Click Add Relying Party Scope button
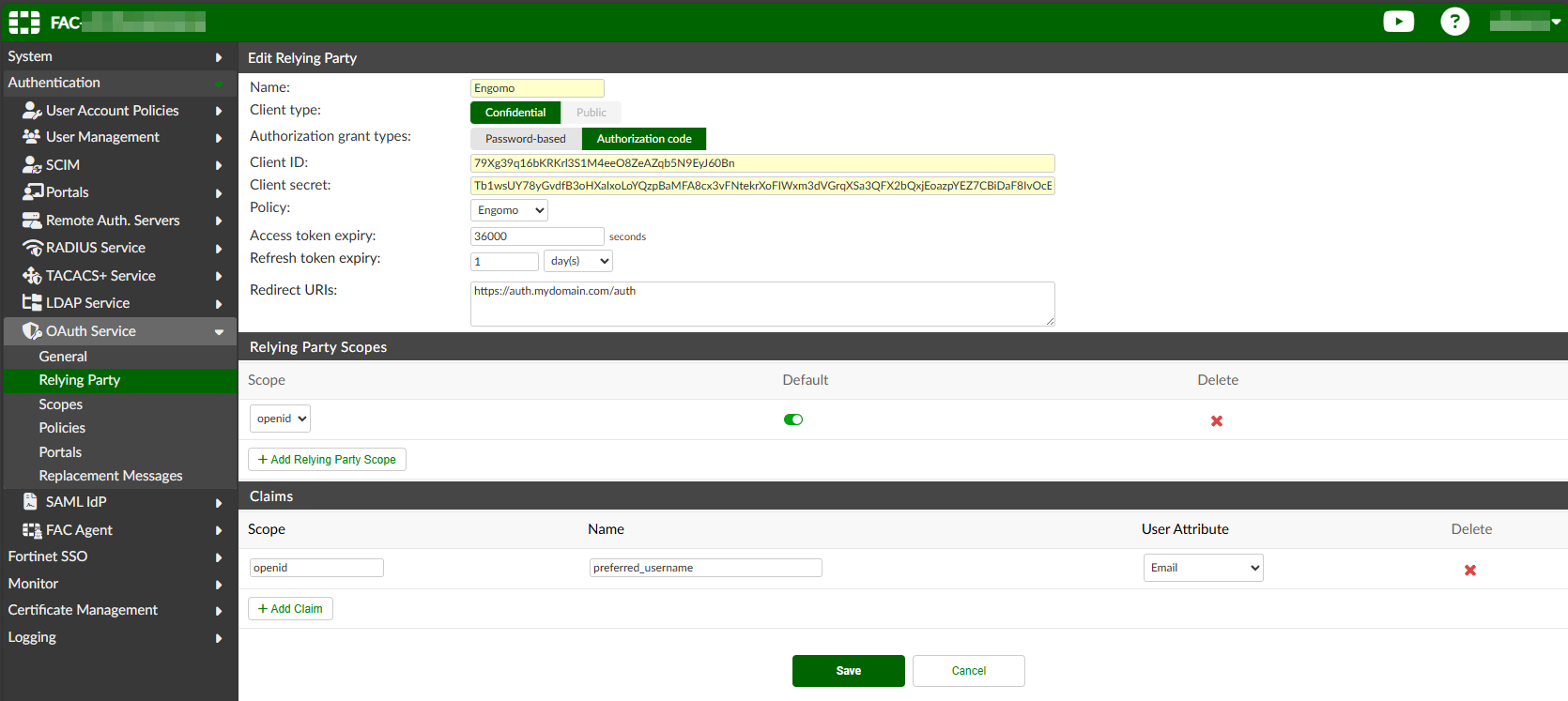Image resolution: width=1568 pixels, height=701 pixels. coord(327,460)
